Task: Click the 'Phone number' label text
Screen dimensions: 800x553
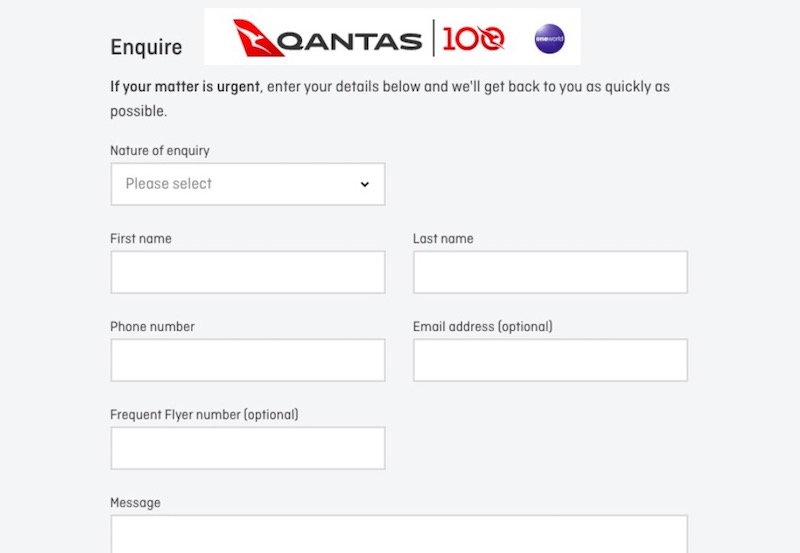Action: 152,327
